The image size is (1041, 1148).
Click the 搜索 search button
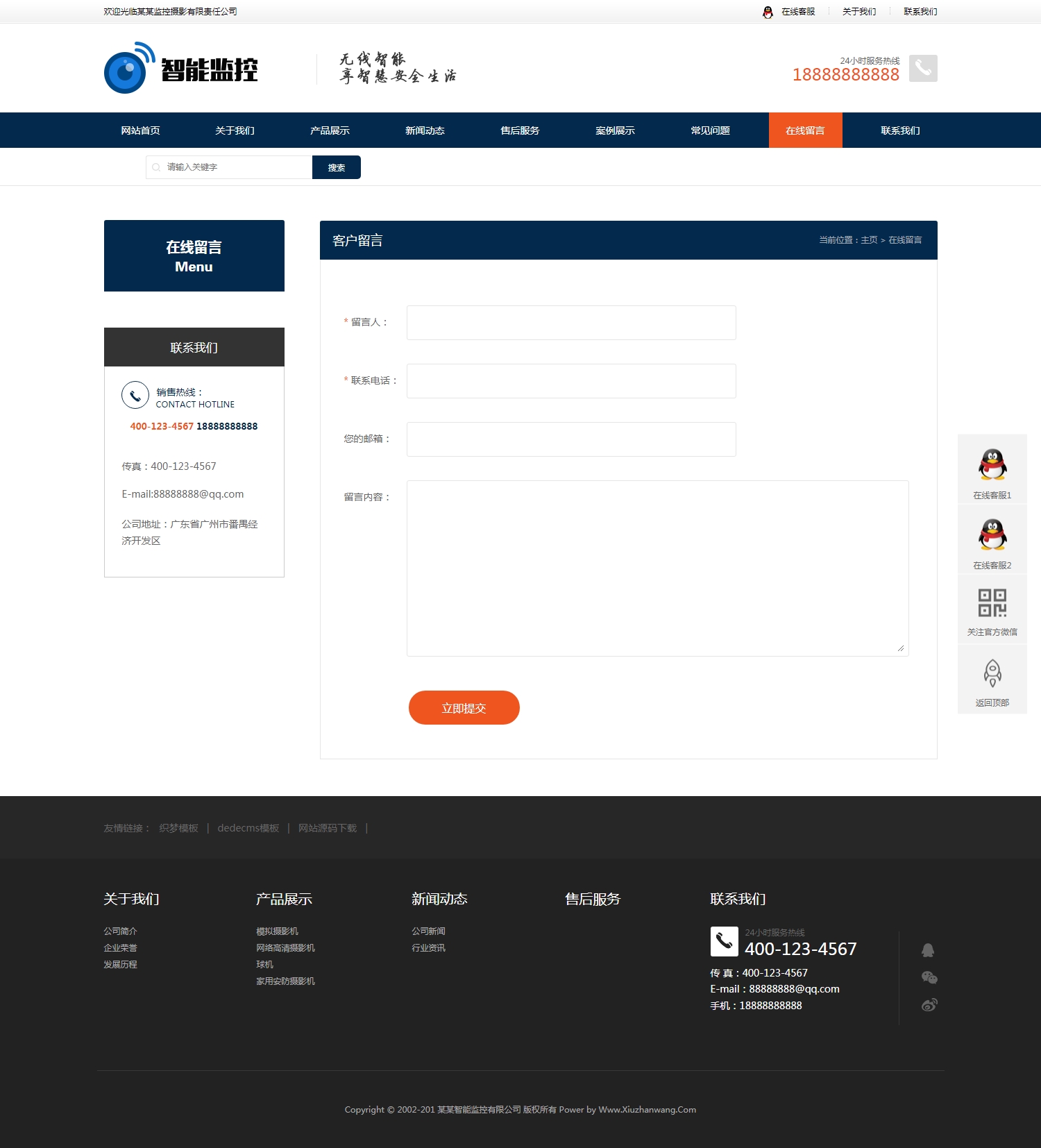click(337, 167)
